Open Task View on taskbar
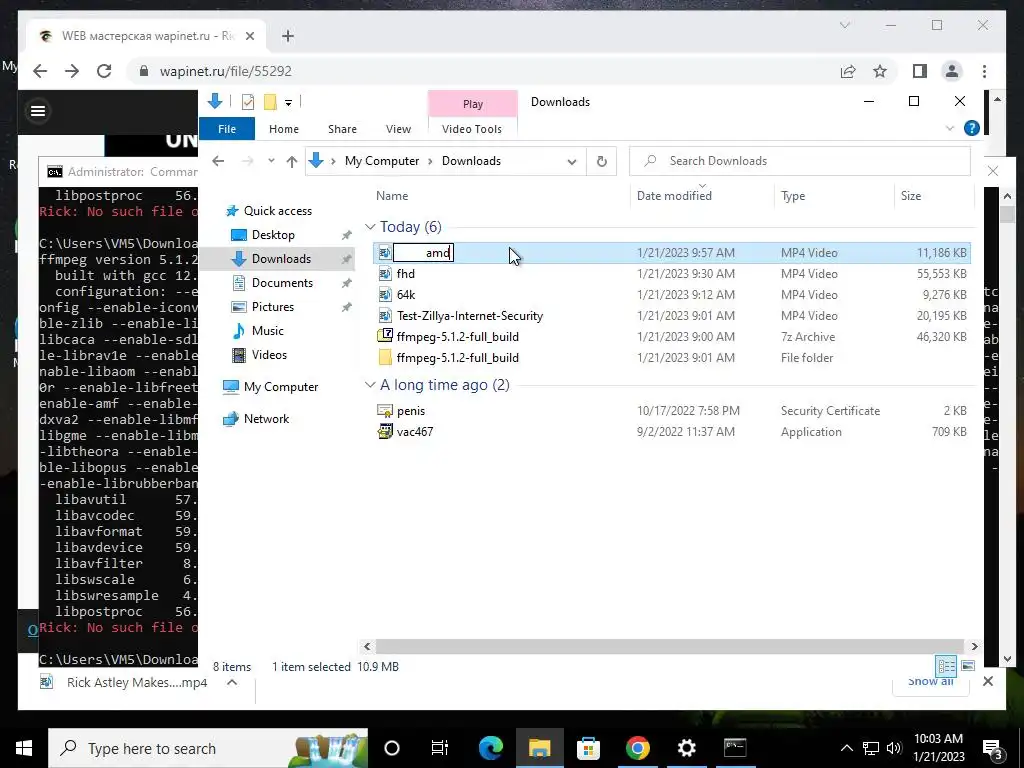Viewport: 1024px width, 768px height. point(440,748)
